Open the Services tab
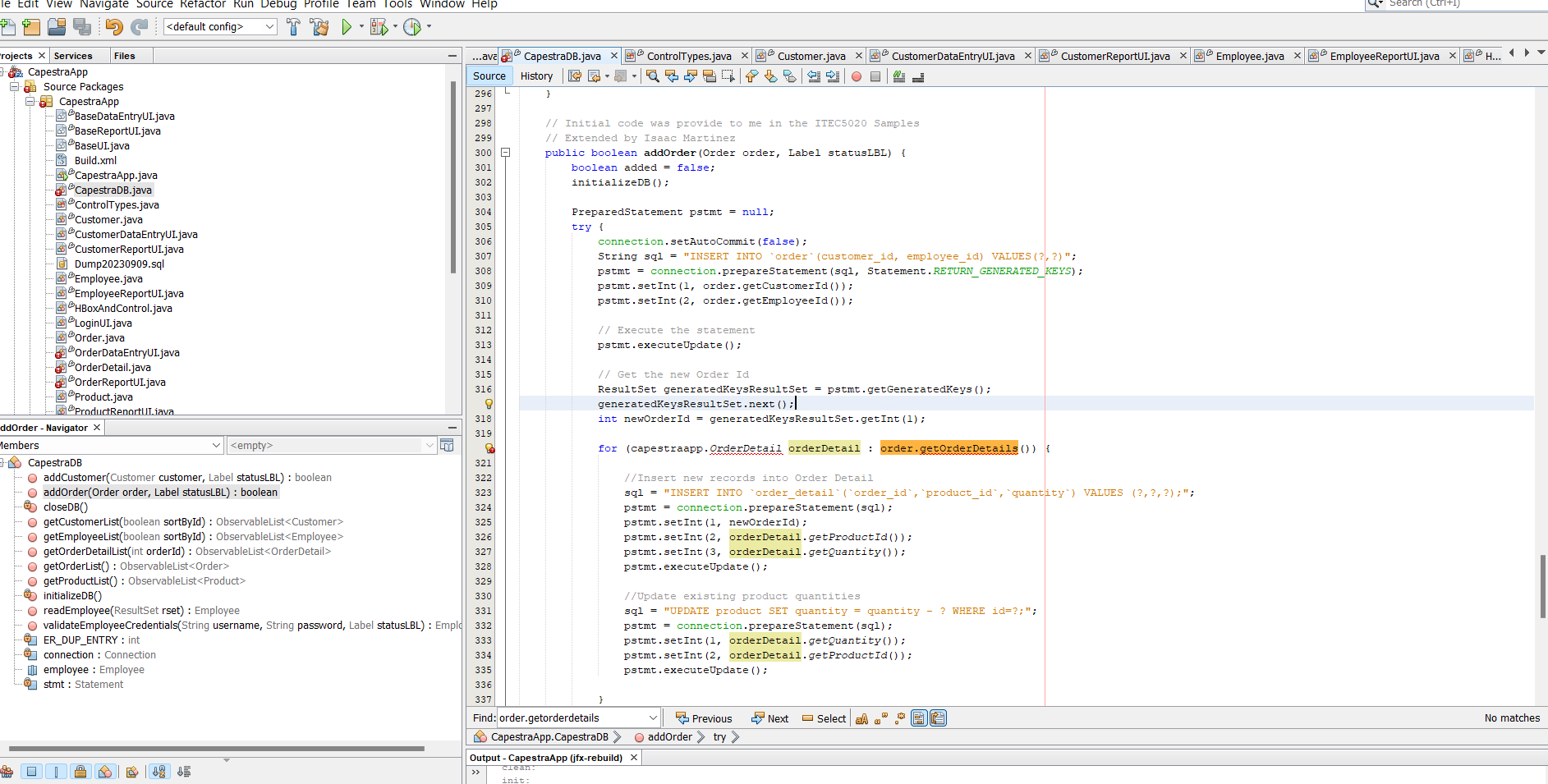The width and height of the screenshot is (1548, 784). [73, 56]
